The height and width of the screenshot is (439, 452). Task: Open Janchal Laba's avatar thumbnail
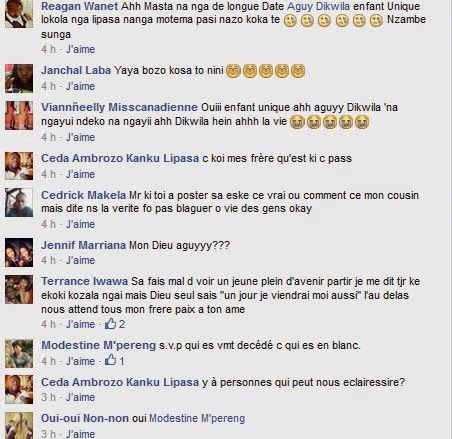[x=19, y=78]
